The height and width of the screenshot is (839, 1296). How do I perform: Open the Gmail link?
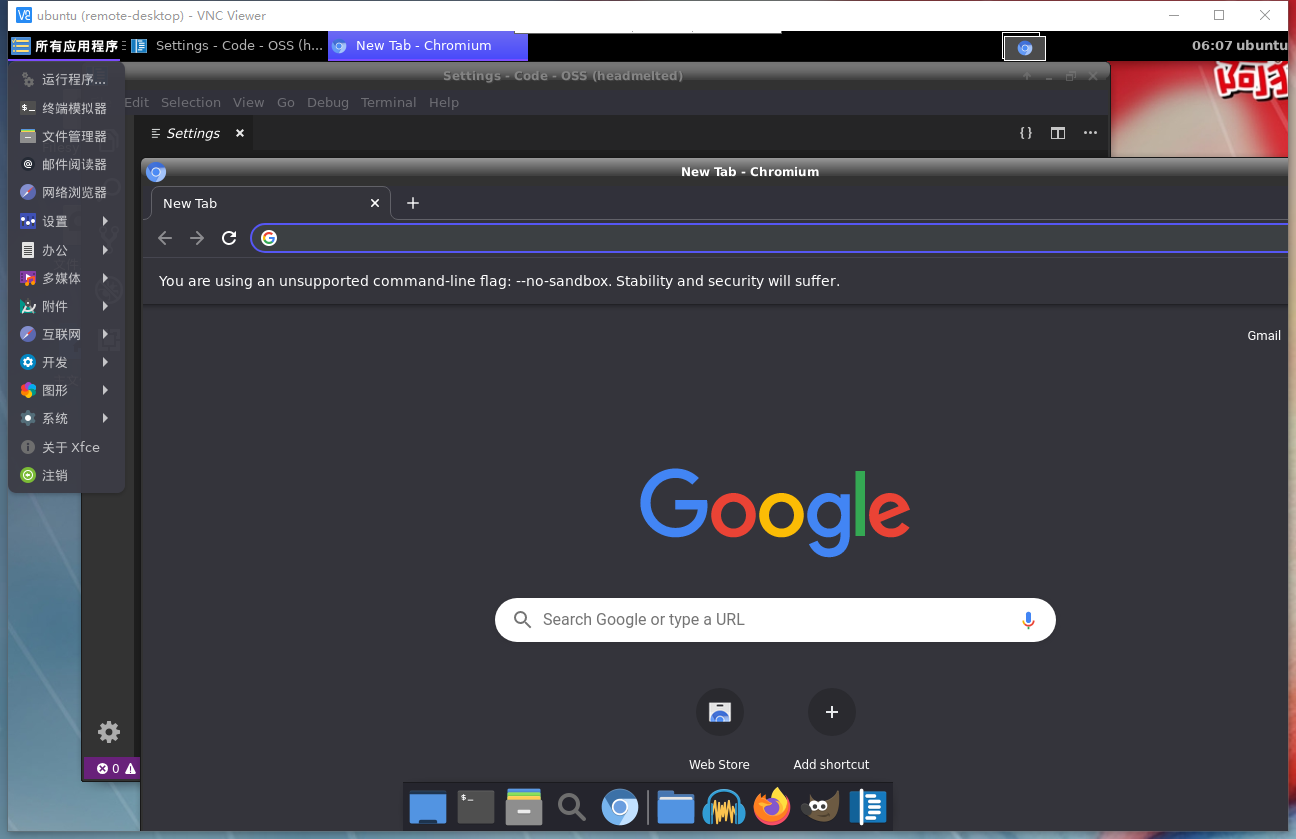tap(1264, 336)
